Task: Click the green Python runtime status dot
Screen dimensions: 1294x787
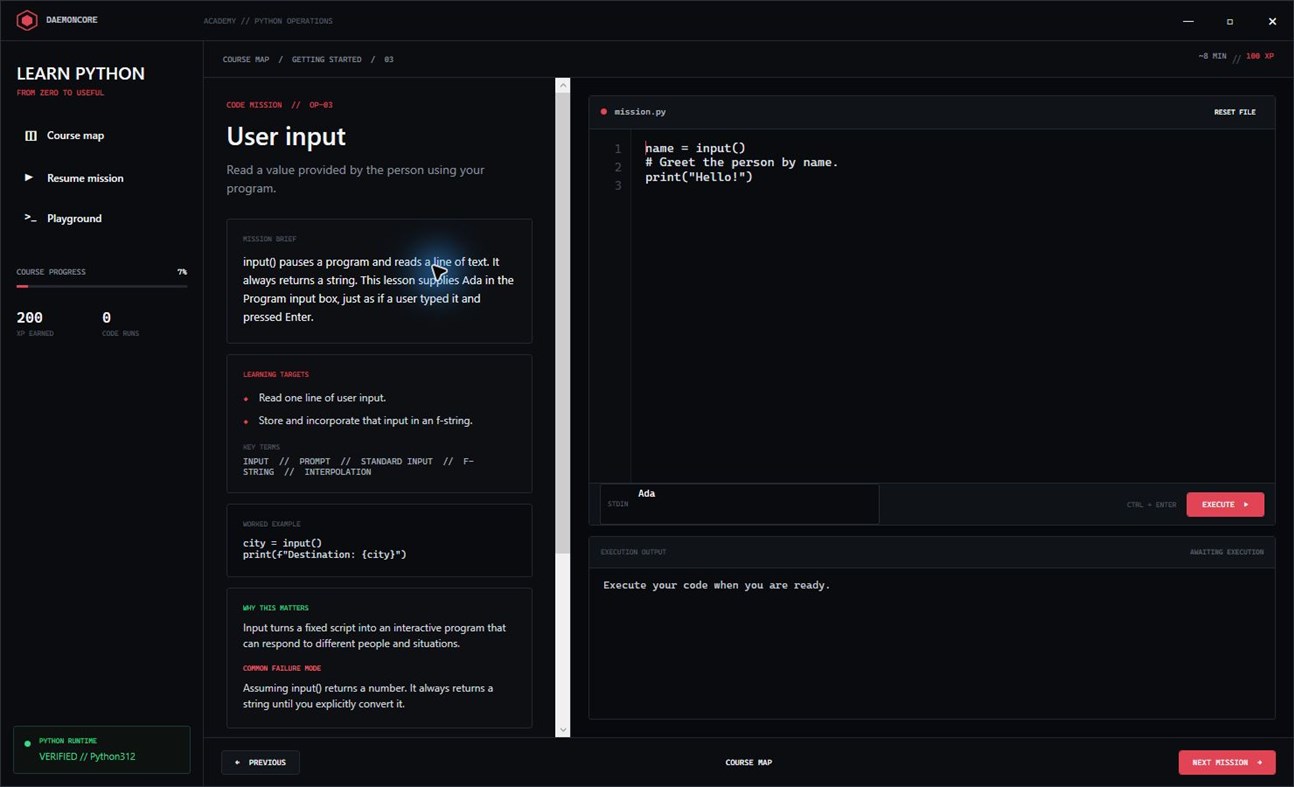Action: point(27,743)
